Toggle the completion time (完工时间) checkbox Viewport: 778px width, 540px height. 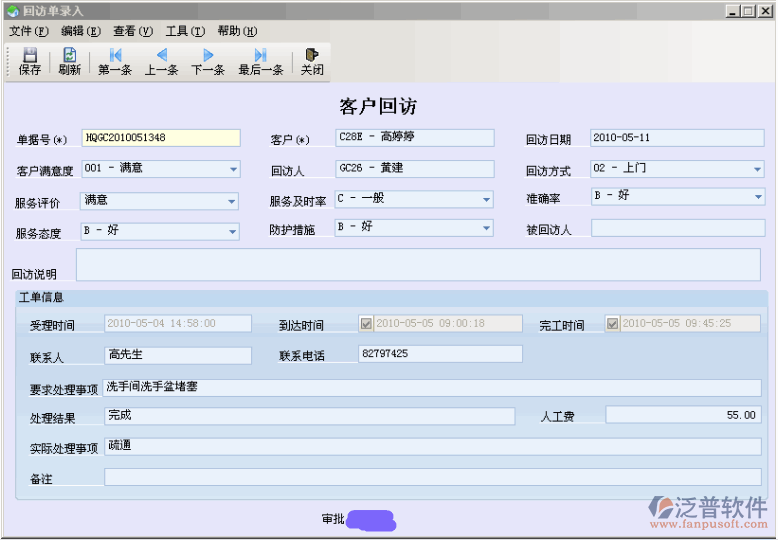coord(612,324)
